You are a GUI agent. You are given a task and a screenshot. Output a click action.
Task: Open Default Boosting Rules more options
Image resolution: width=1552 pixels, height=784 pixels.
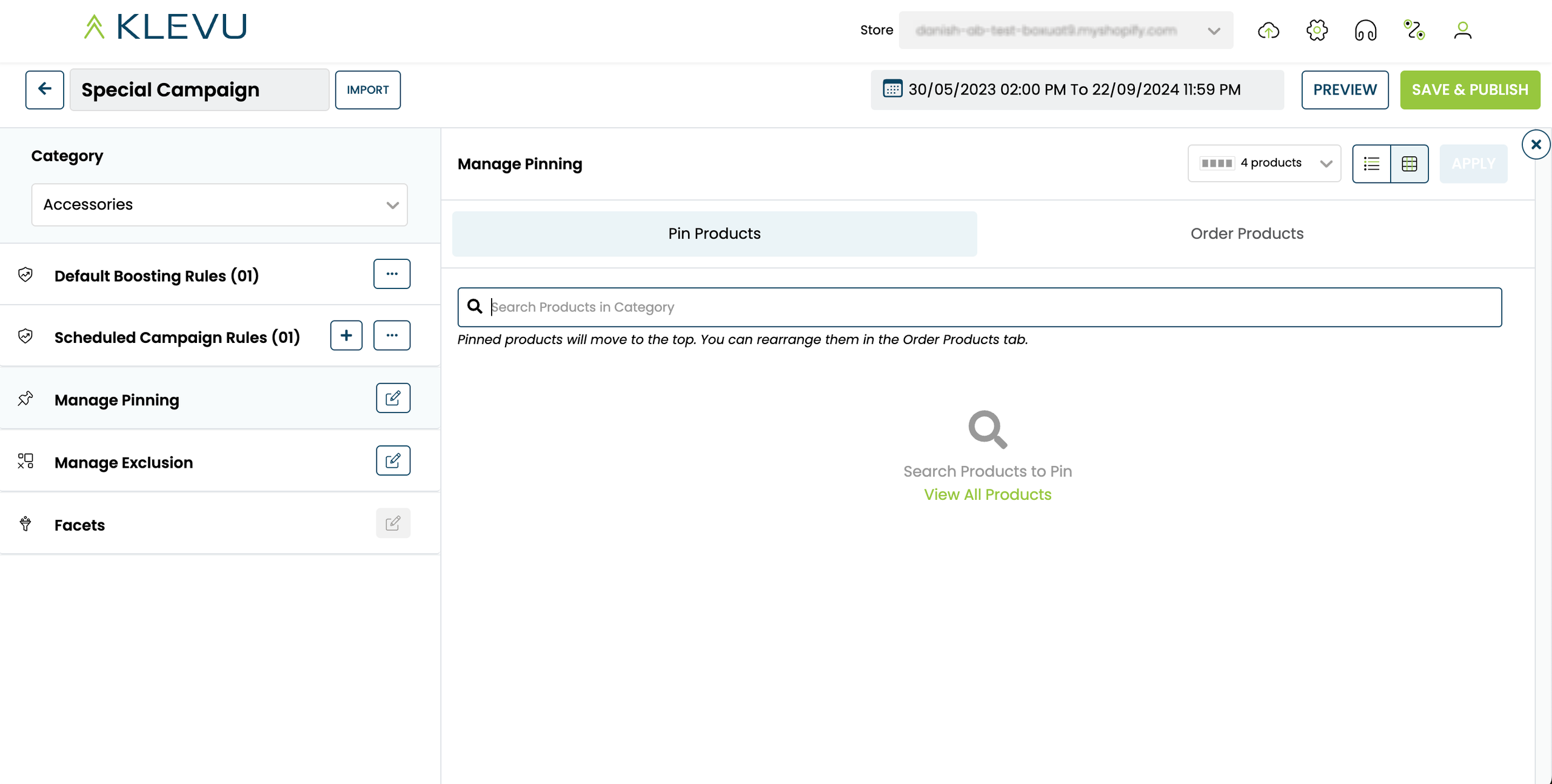coord(392,274)
